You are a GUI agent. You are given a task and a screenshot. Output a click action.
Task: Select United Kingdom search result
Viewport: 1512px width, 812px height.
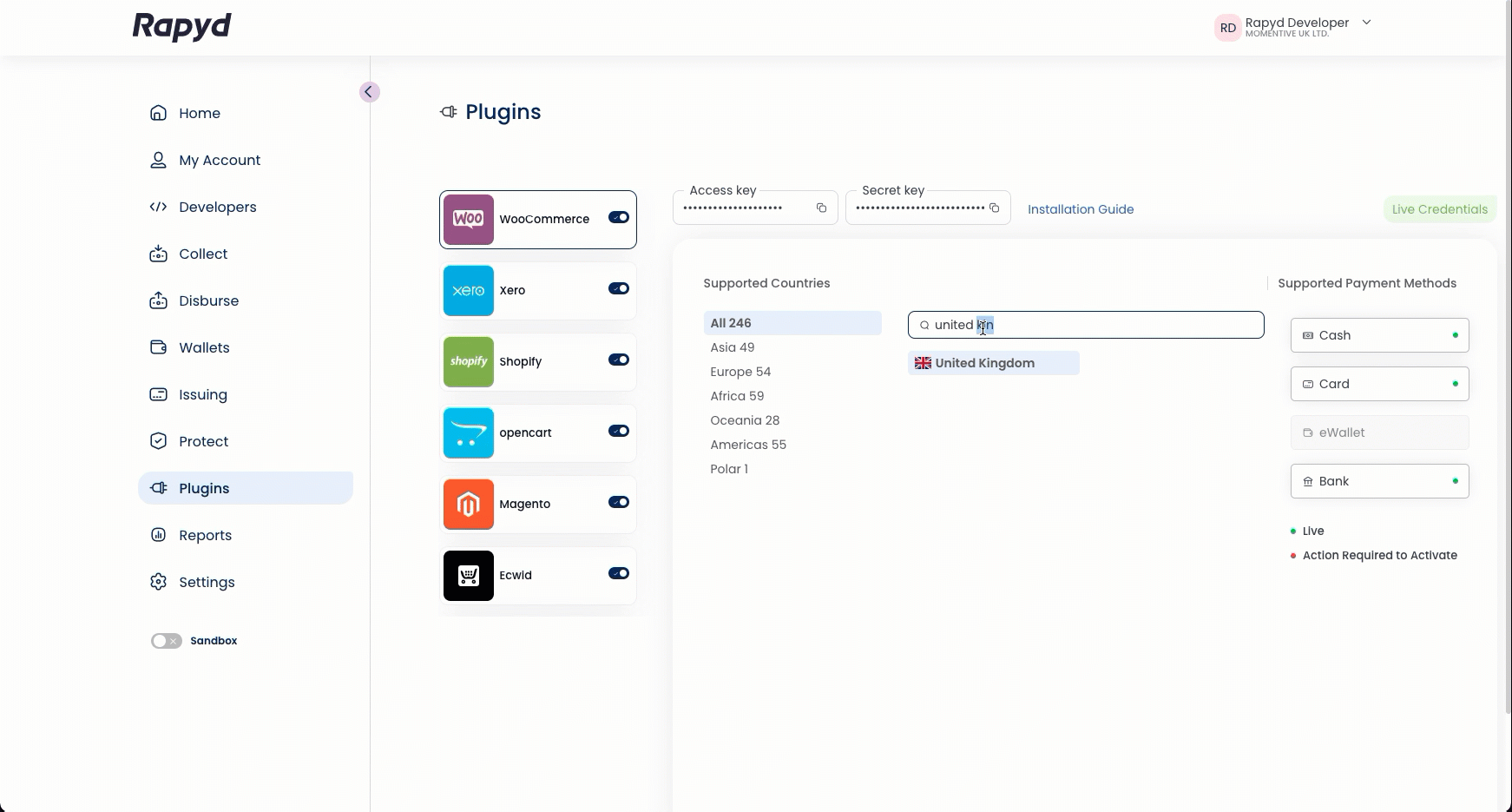point(994,363)
